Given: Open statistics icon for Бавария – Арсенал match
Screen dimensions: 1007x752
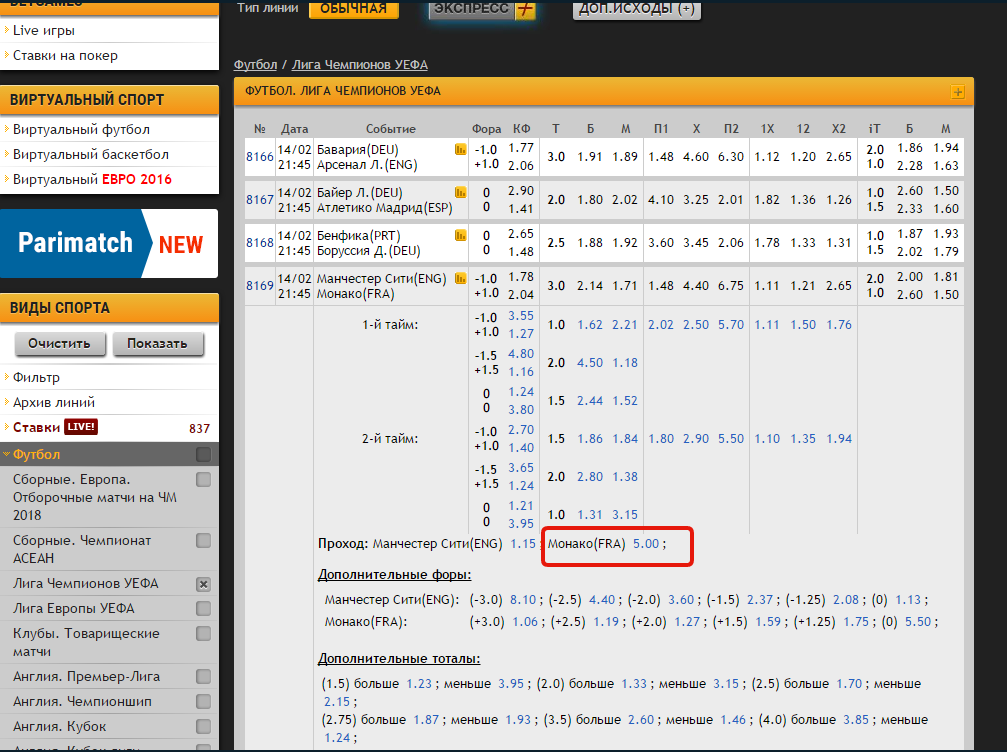Looking at the screenshot, I should tap(460, 150).
